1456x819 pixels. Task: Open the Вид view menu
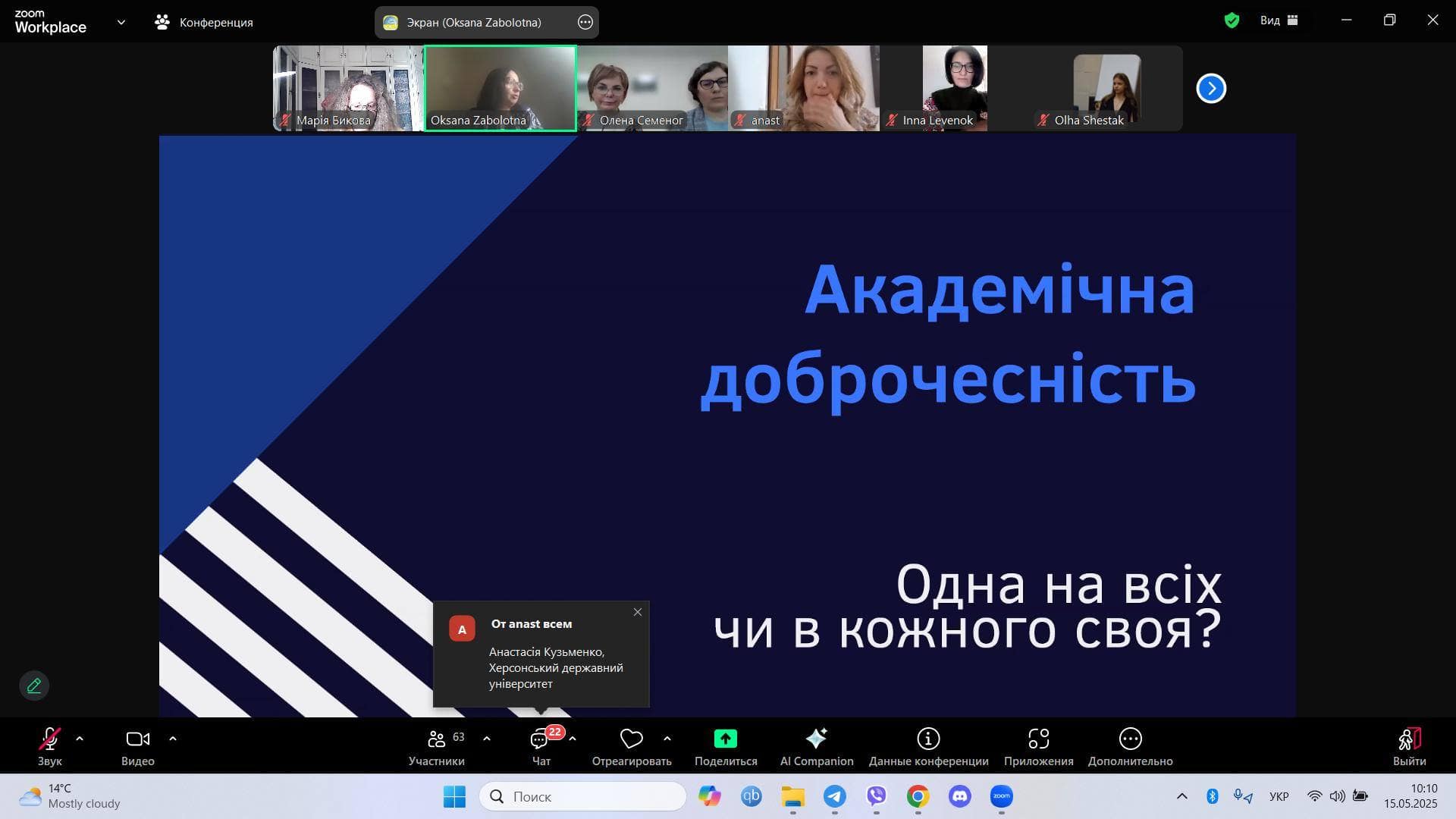pos(1279,20)
